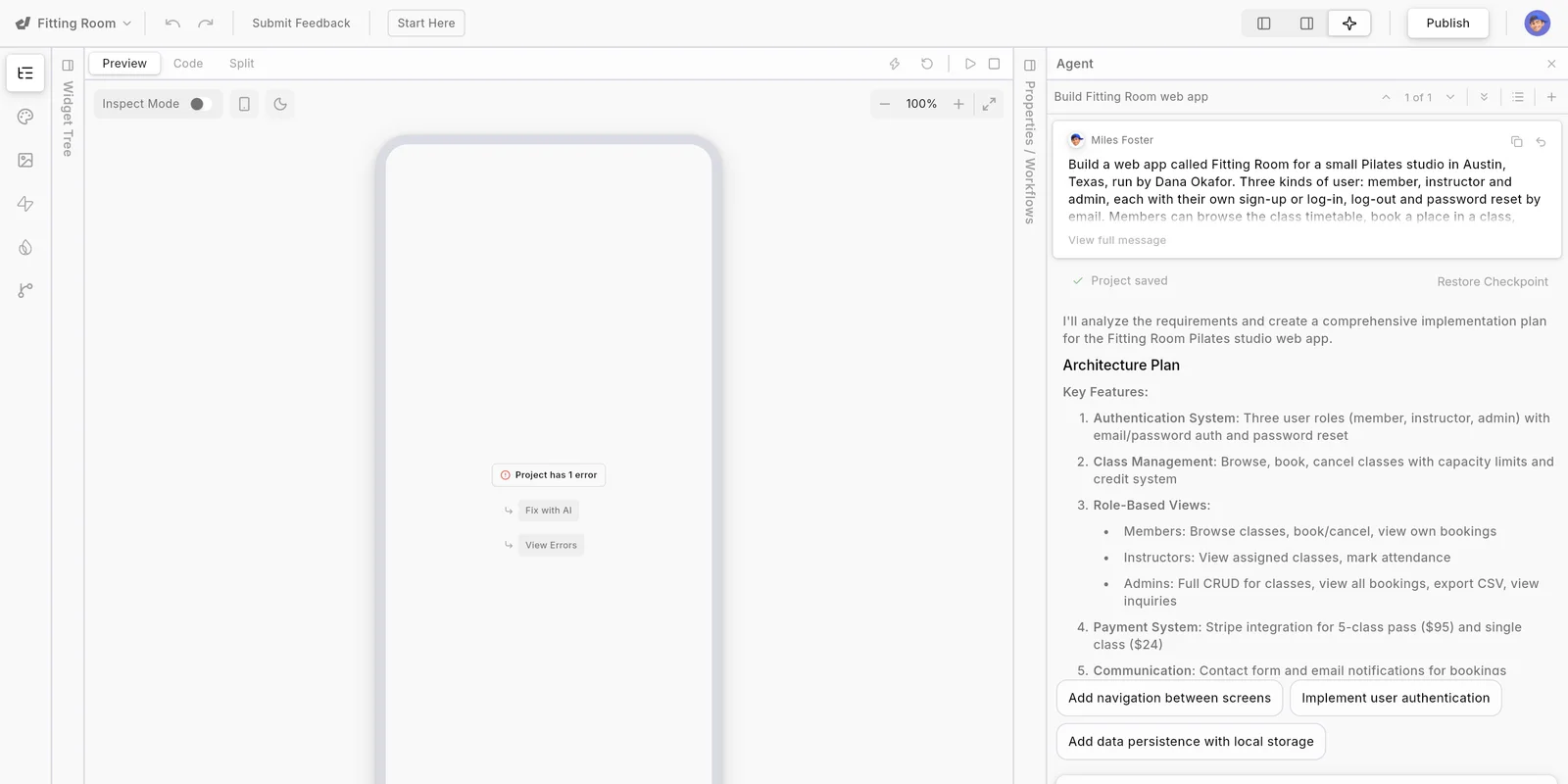The image size is (1568, 784).
Task: Click the Publish button
Action: click(1447, 24)
